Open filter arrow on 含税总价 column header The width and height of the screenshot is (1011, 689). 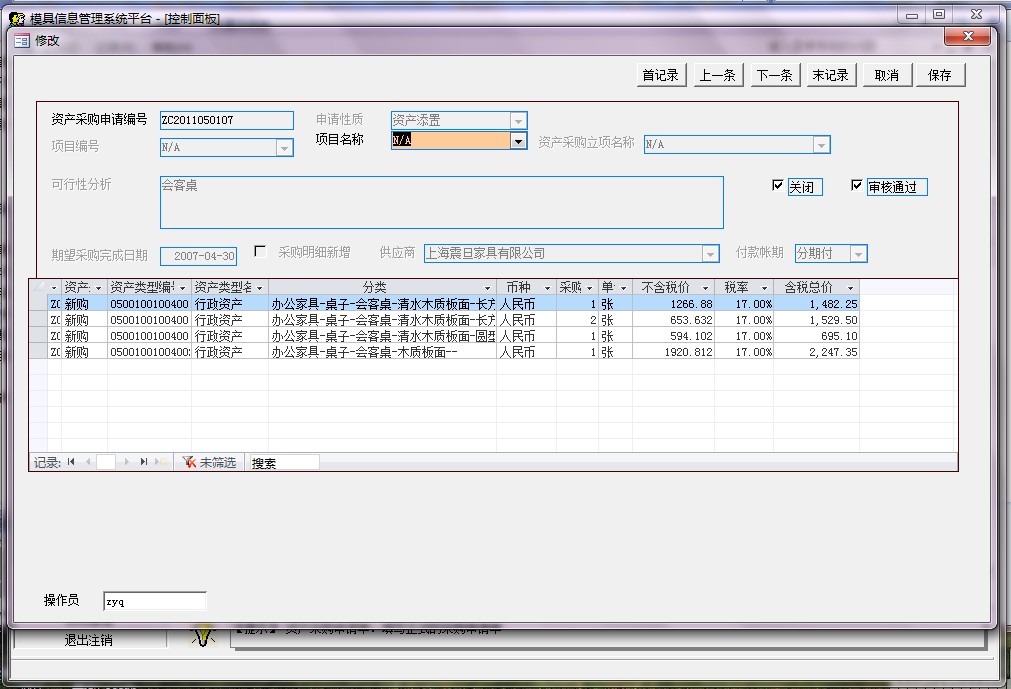point(850,288)
